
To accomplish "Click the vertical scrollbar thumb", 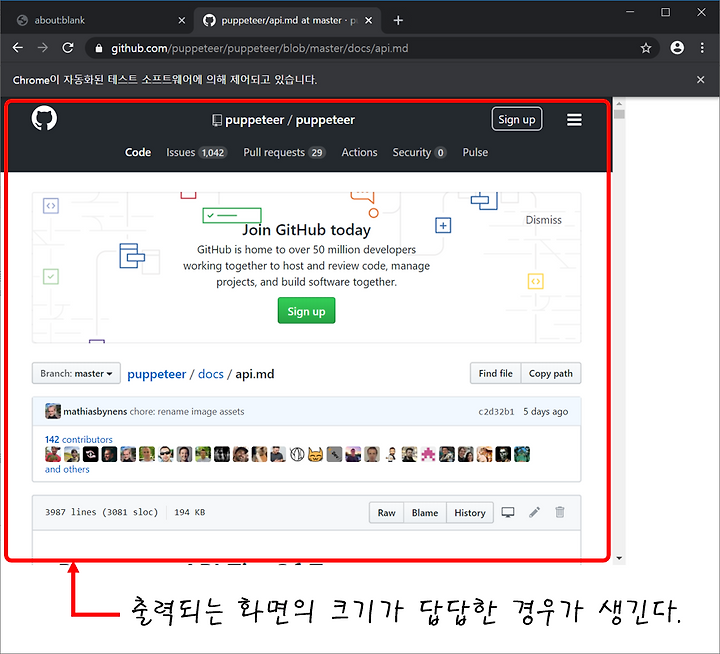I will (x=619, y=114).
